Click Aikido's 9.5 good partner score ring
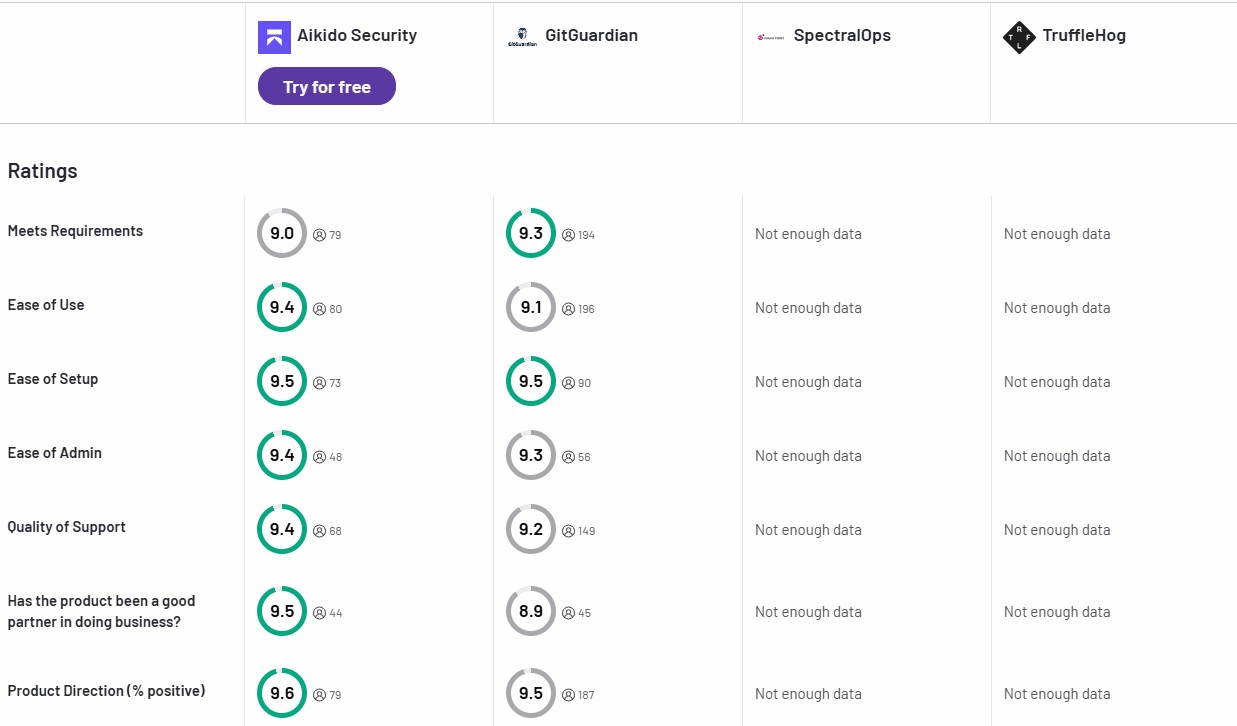Viewport: 1237px width, 726px height. click(282, 611)
